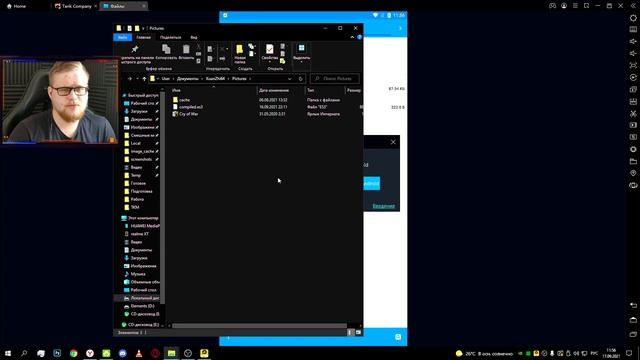Image resolution: width=640 pixels, height=360 pixels.
Task: Click emulator sidebar volume up icon
Action: coord(633,41)
